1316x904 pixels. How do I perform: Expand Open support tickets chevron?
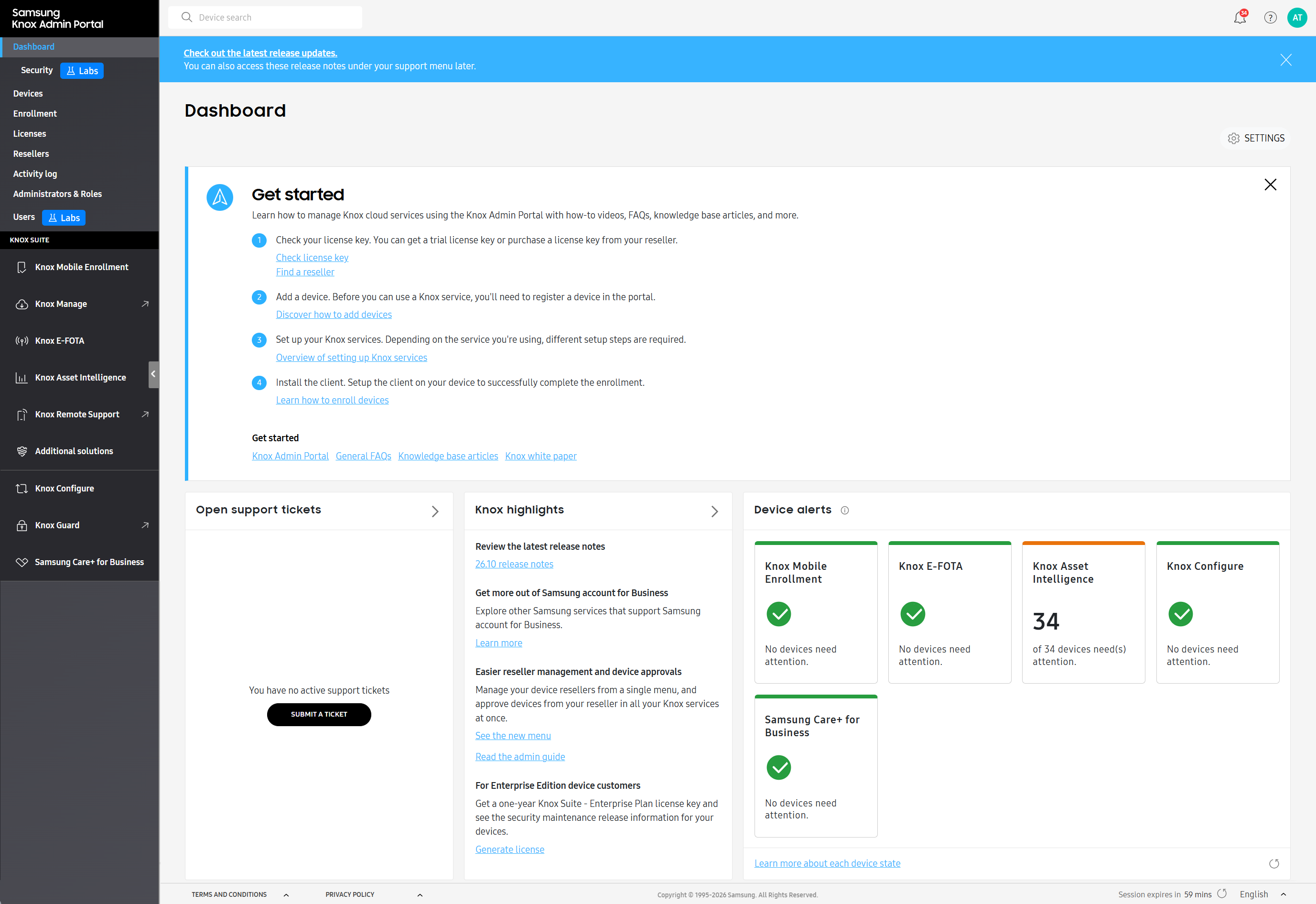[435, 512]
